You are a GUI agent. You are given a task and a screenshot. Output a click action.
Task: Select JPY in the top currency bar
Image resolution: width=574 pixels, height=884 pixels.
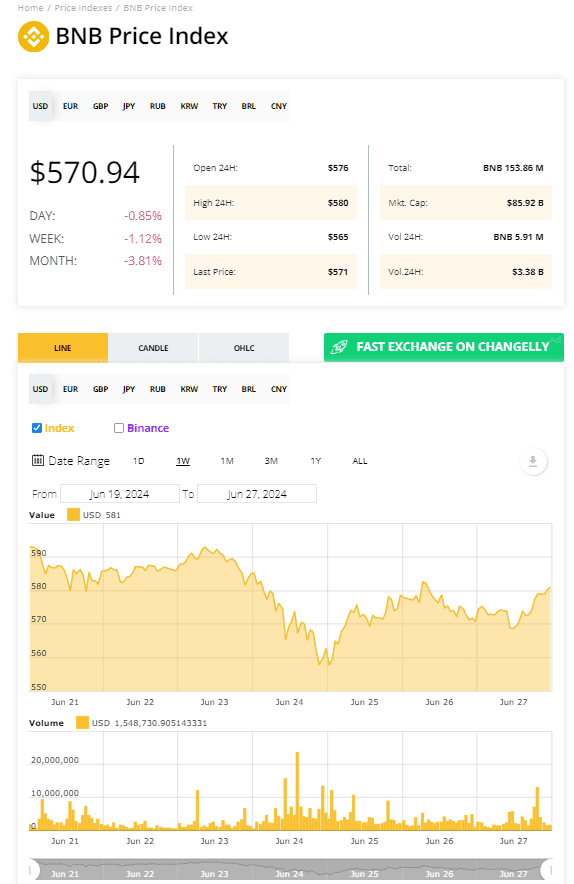129,106
